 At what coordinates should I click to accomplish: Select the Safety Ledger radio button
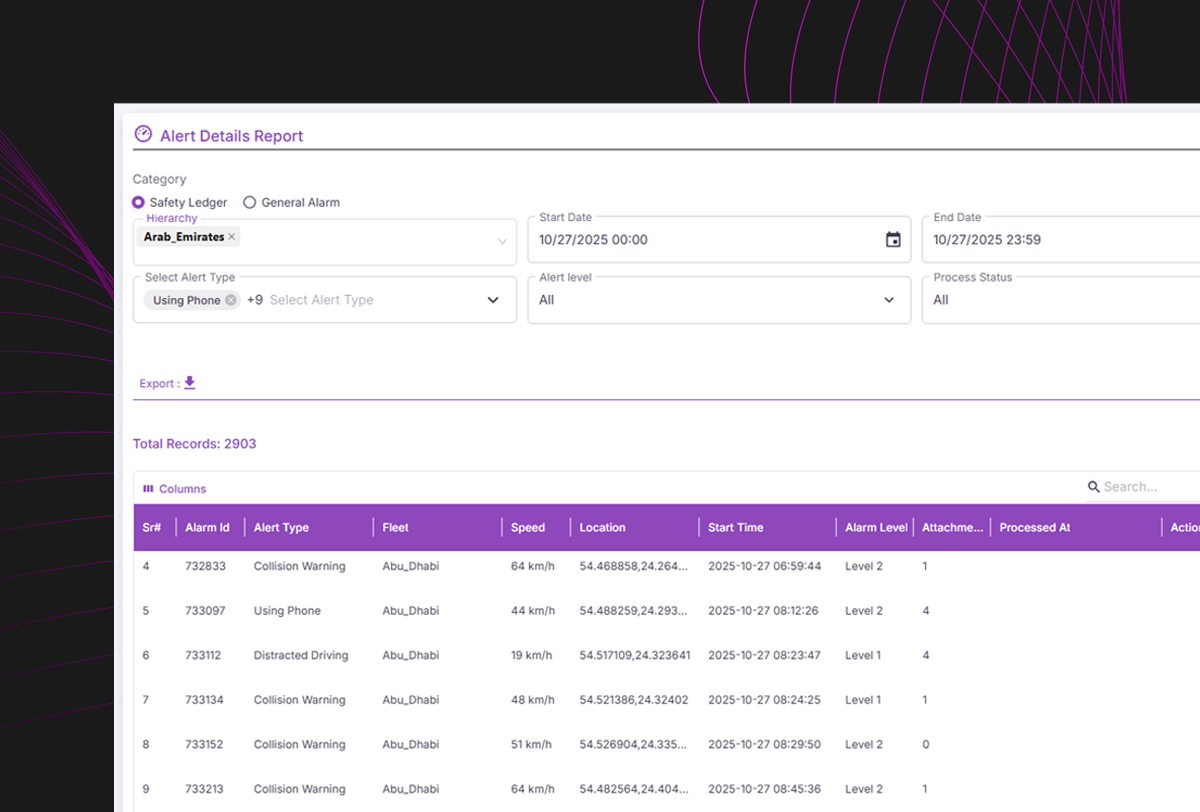[x=137, y=202]
